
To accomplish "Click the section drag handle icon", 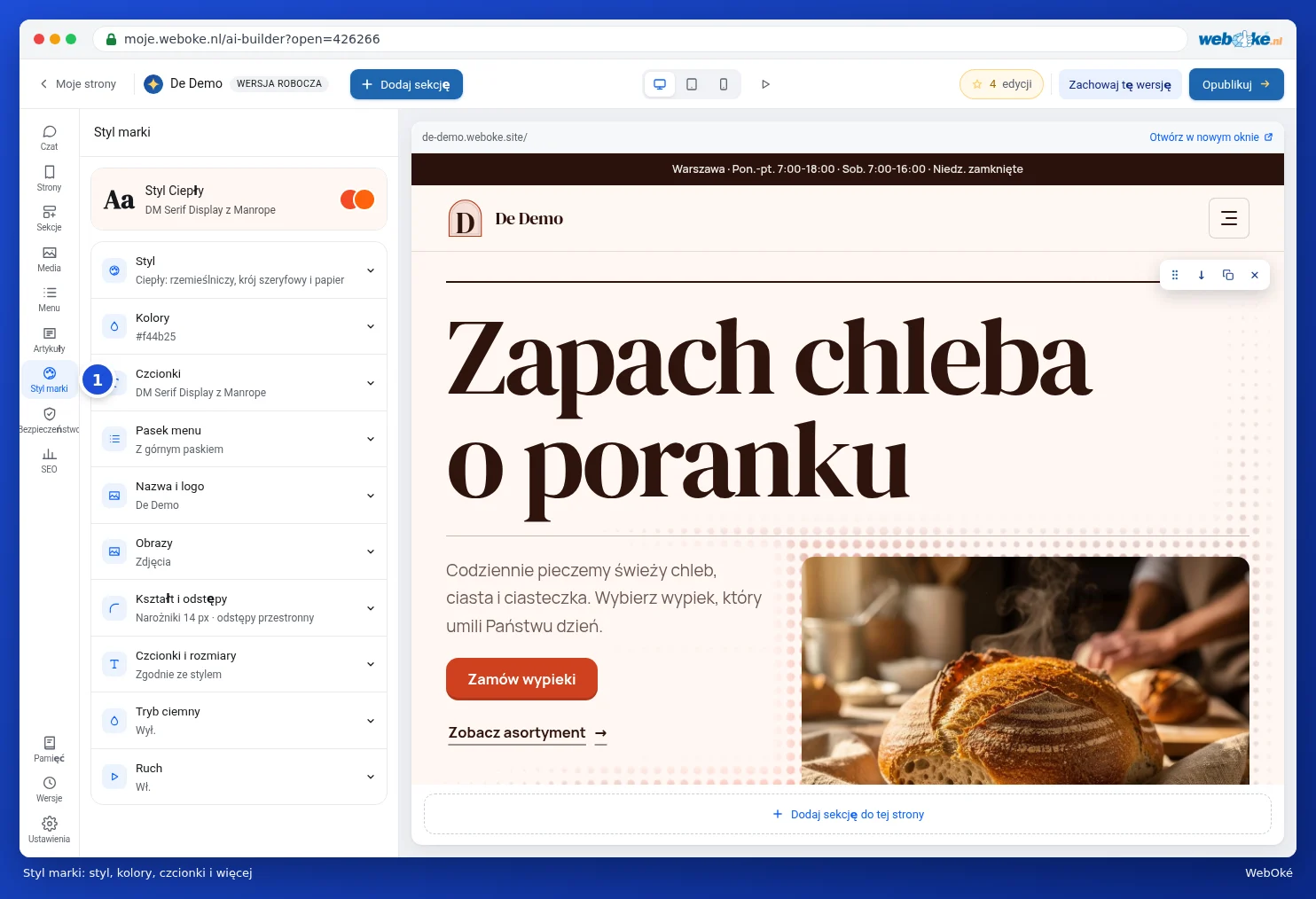I will pos(1175,275).
